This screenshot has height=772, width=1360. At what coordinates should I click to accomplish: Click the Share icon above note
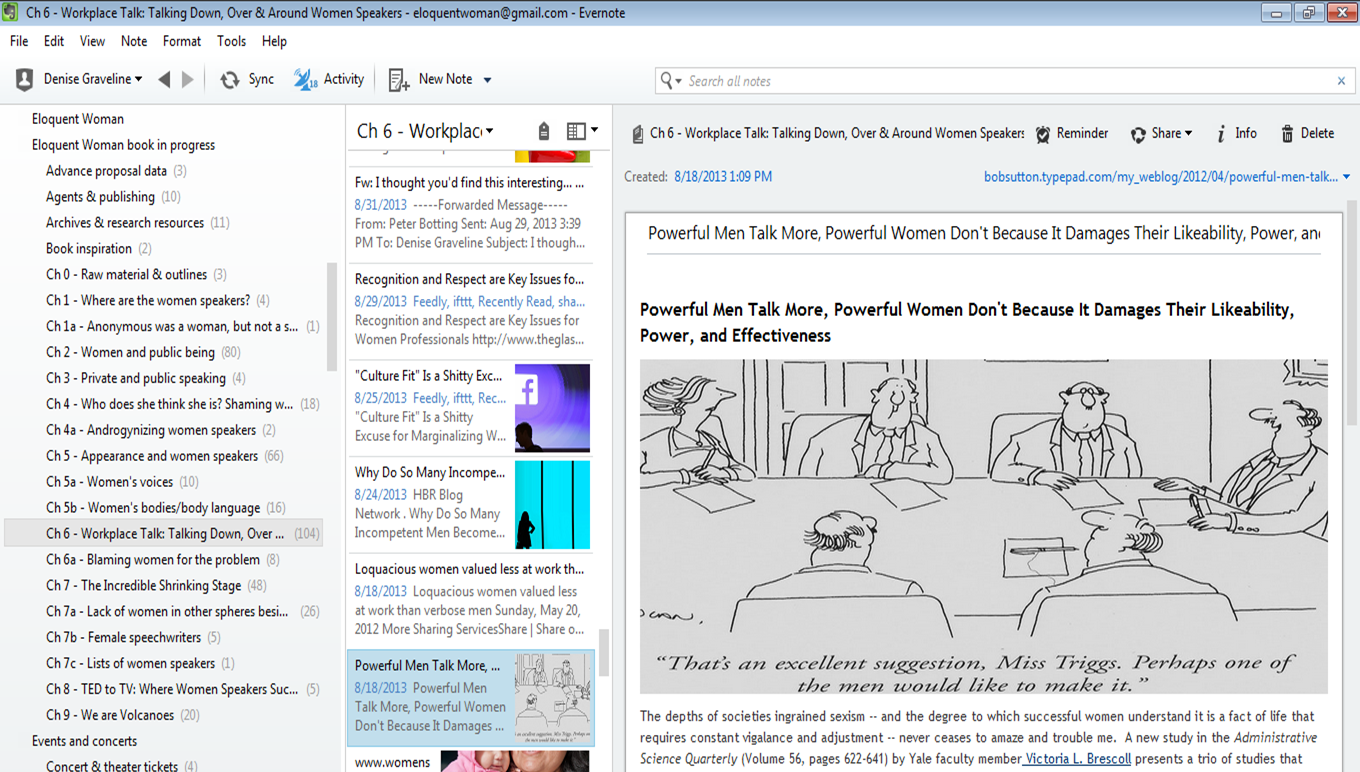1138,134
